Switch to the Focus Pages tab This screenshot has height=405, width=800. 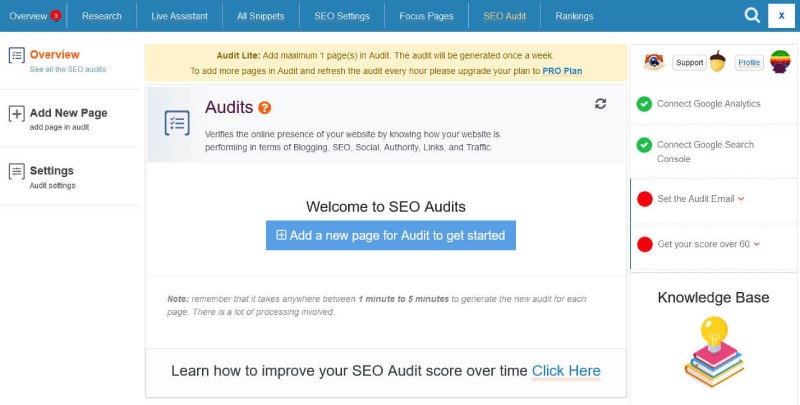427,16
